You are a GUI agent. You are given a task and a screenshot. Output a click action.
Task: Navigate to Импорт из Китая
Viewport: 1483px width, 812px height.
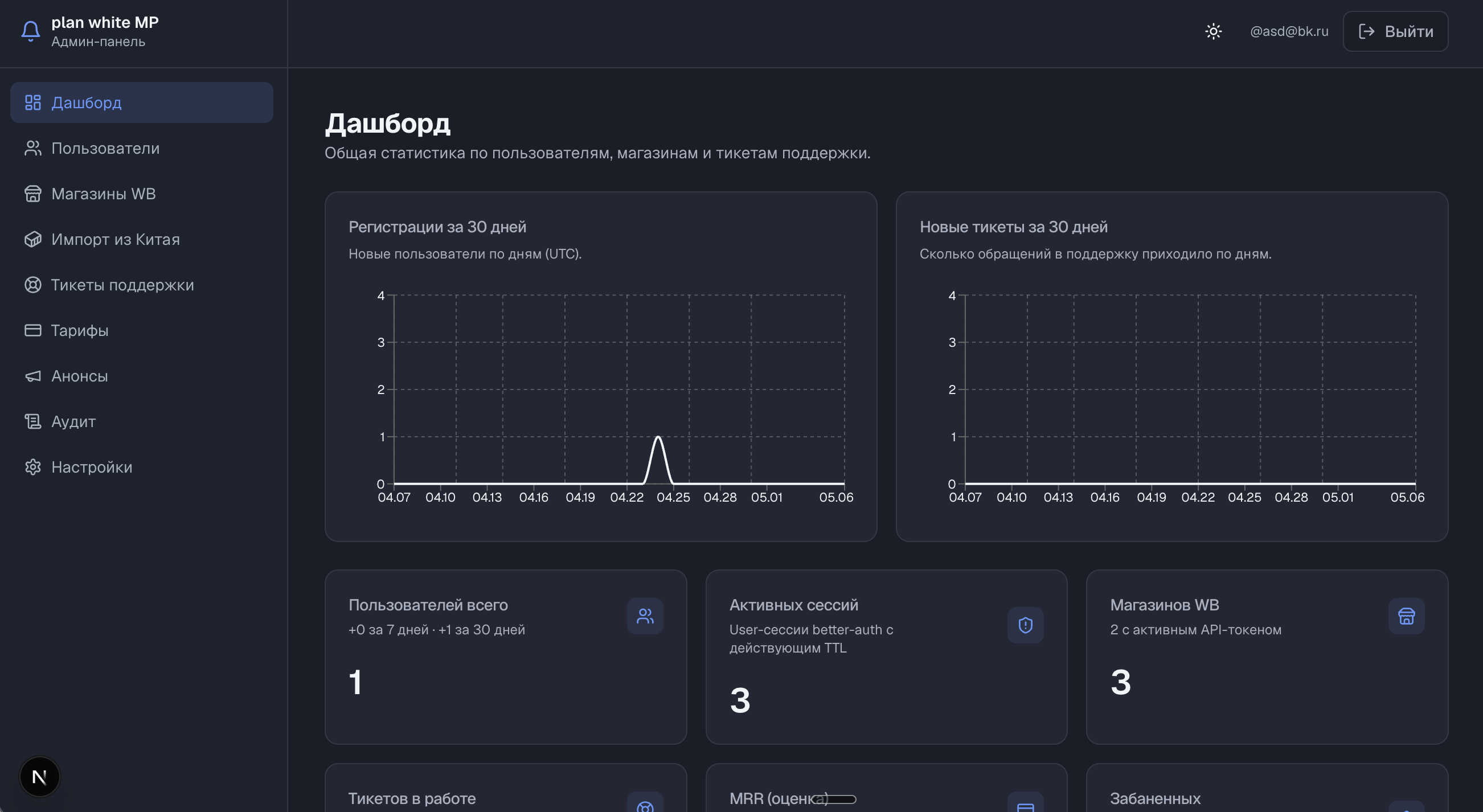(x=142, y=239)
